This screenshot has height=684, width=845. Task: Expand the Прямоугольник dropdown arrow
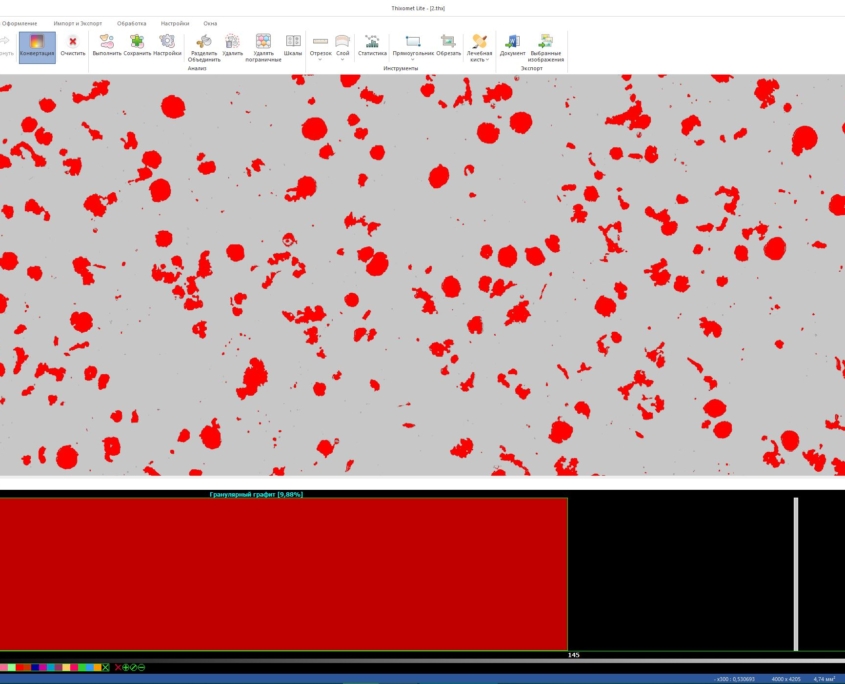413,59
